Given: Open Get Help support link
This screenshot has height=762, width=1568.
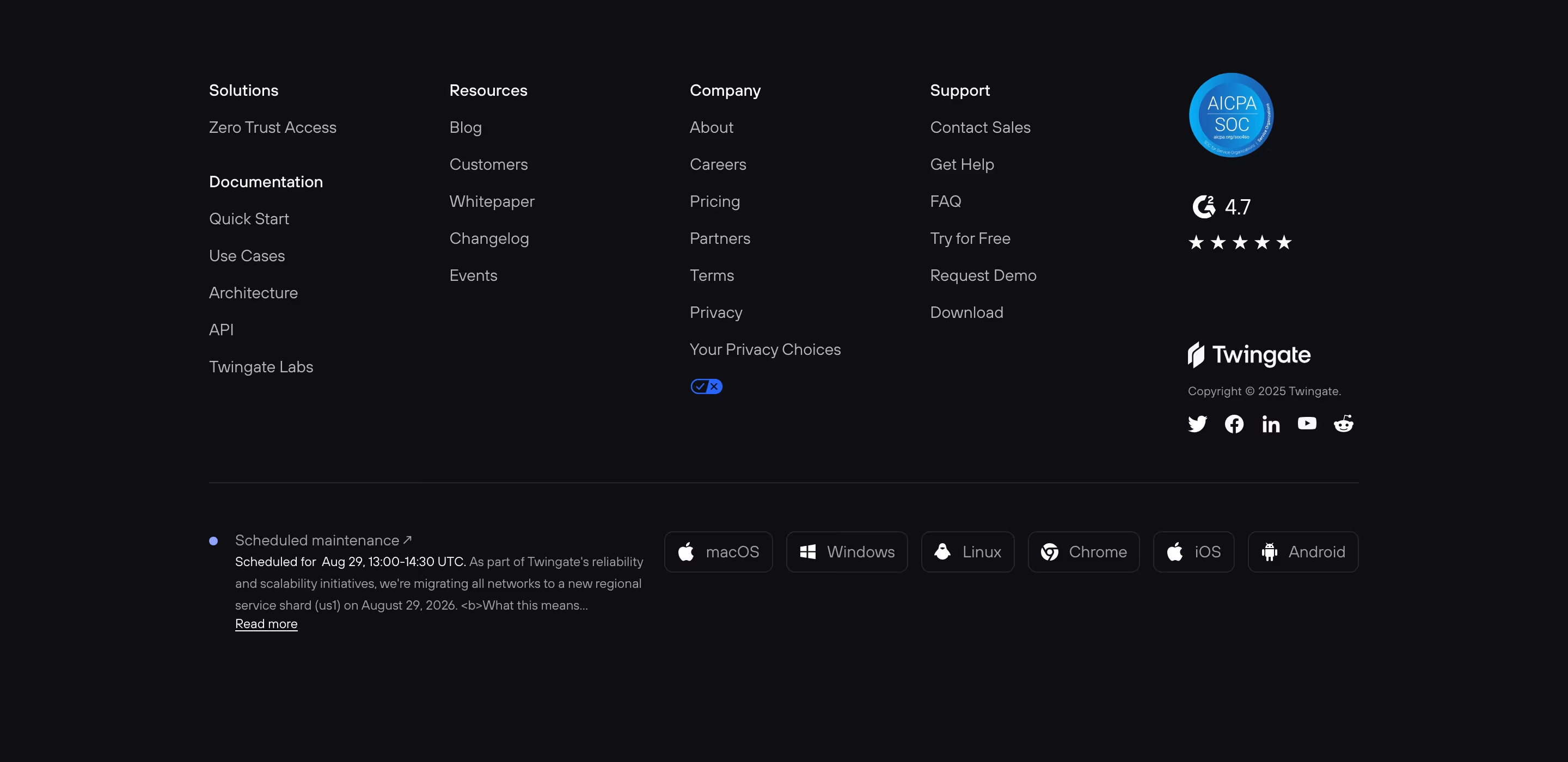Looking at the screenshot, I should [961, 164].
